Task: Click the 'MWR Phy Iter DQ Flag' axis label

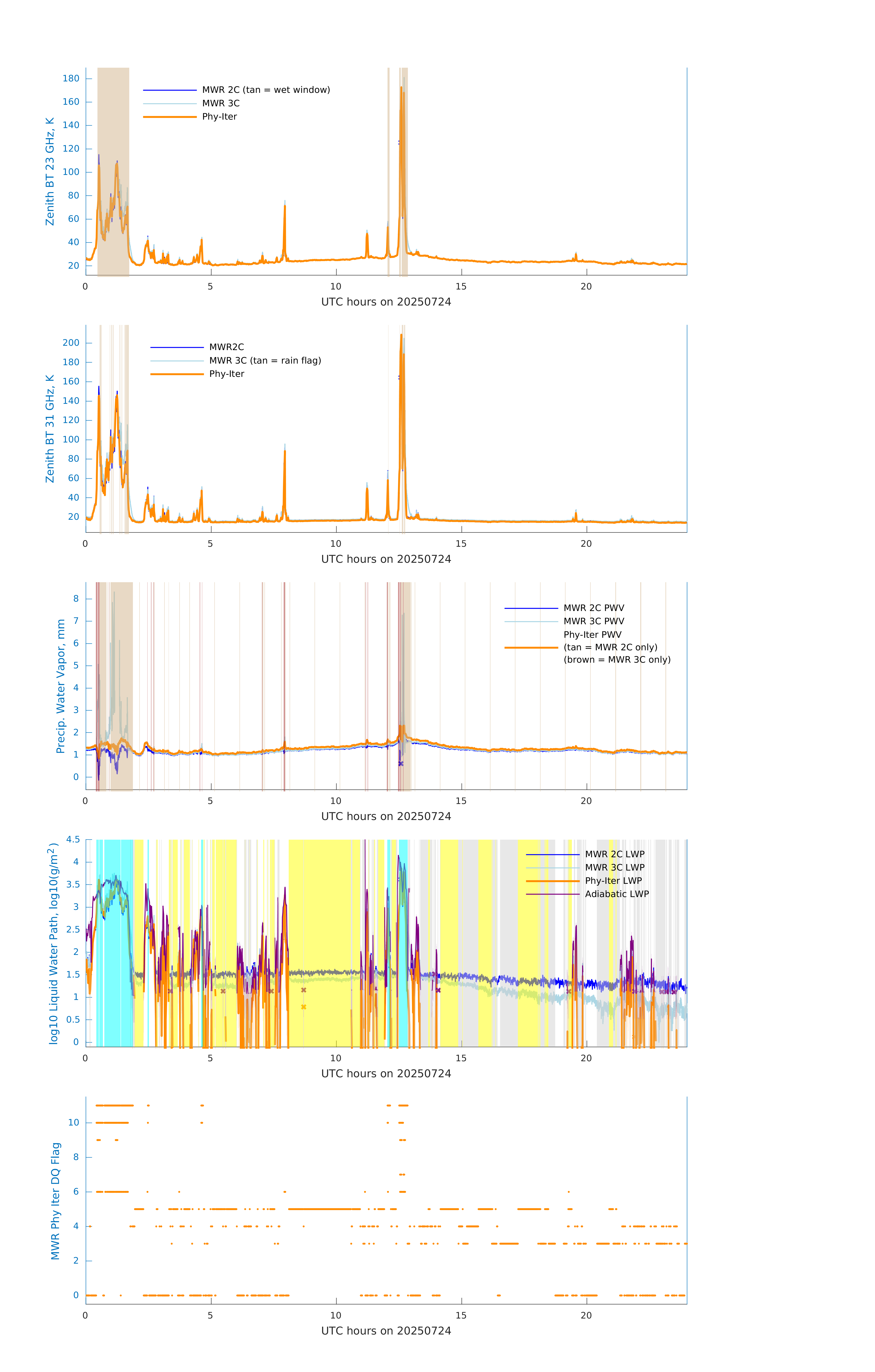Action: [55, 1200]
